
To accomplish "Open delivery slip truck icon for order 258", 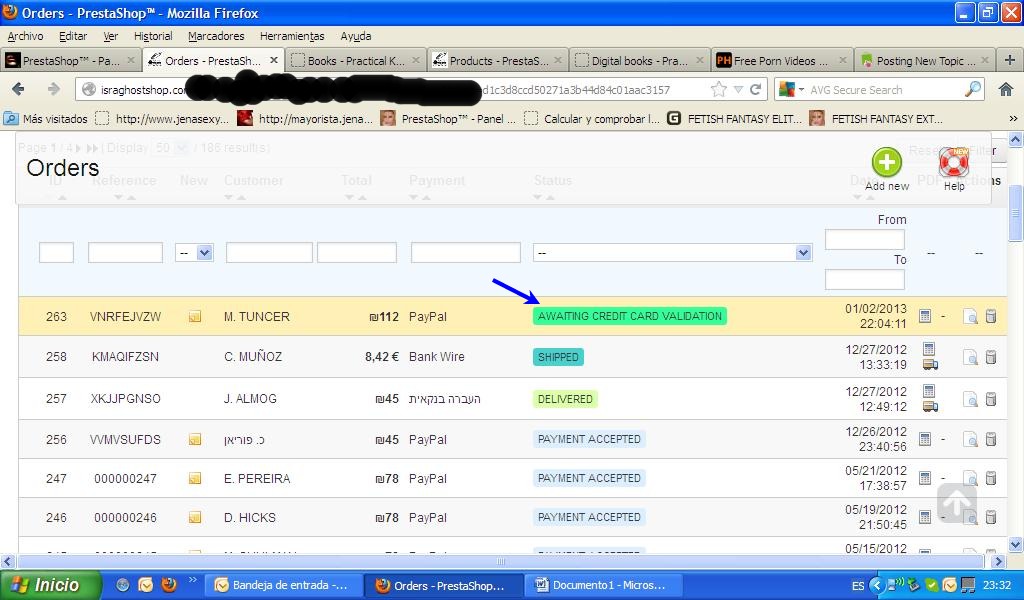I will (x=930, y=365).
